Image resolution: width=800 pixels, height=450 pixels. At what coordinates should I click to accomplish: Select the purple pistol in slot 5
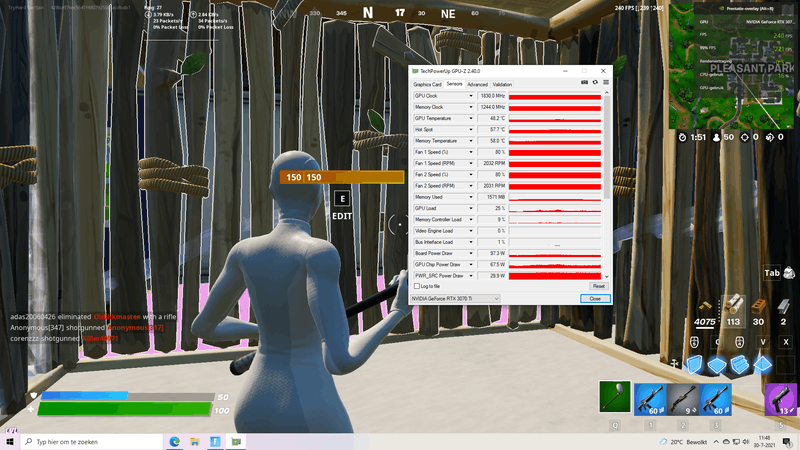(781, 399)
